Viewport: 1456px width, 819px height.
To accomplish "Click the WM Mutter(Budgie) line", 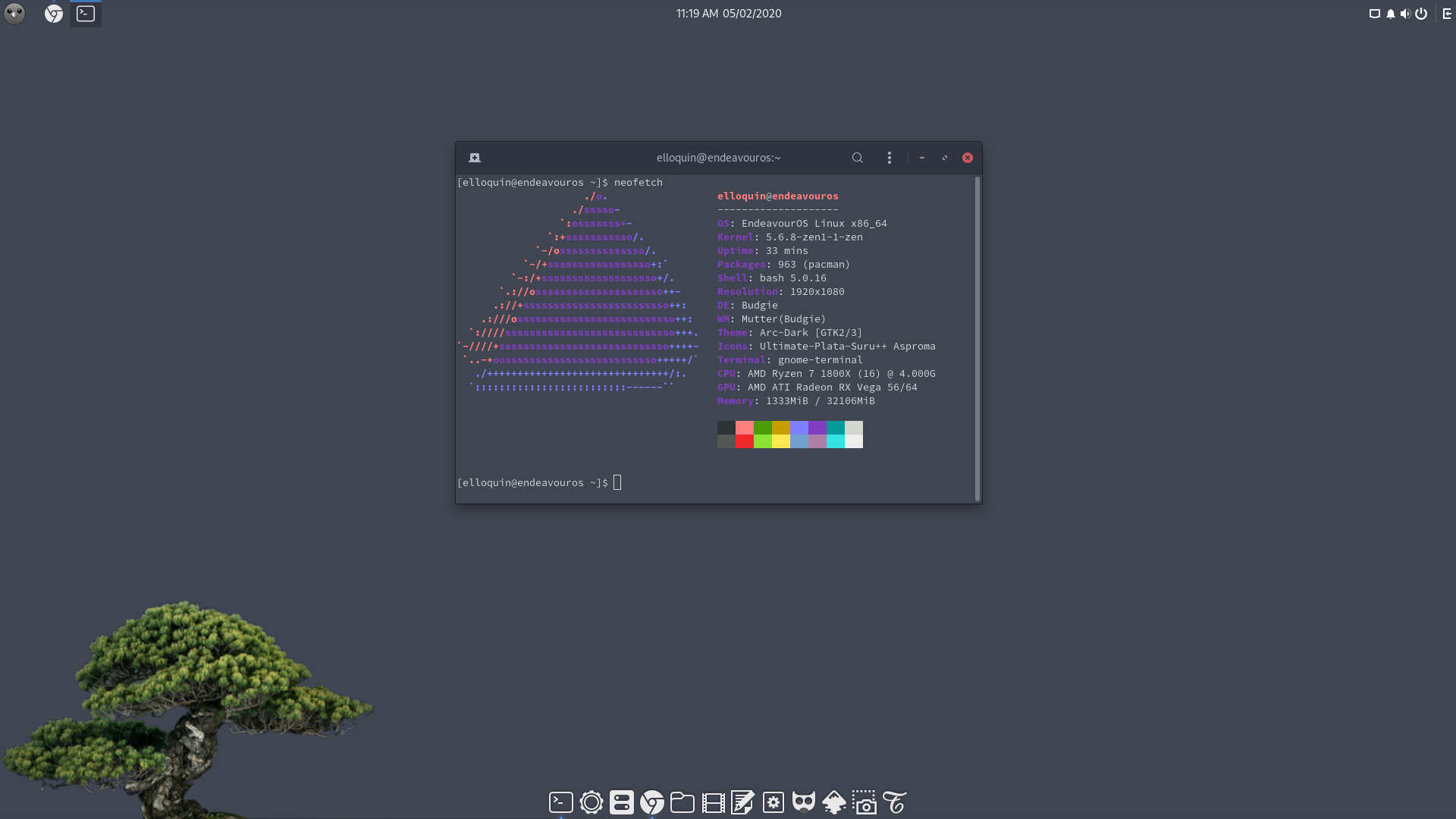I will pos(772,318).
